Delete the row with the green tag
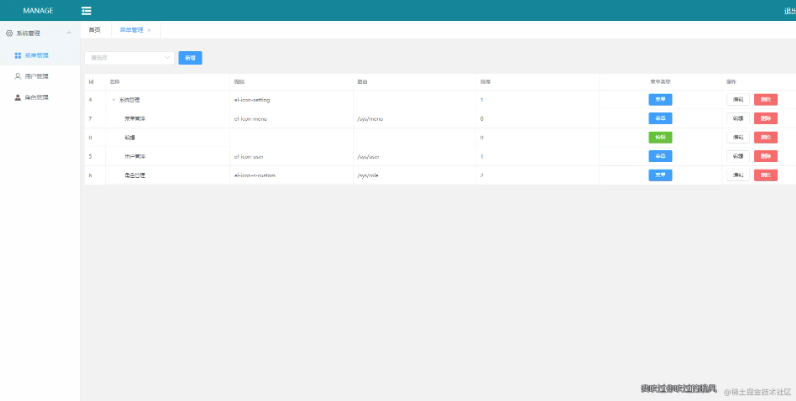796x401 pixels. tap(766, 137)
